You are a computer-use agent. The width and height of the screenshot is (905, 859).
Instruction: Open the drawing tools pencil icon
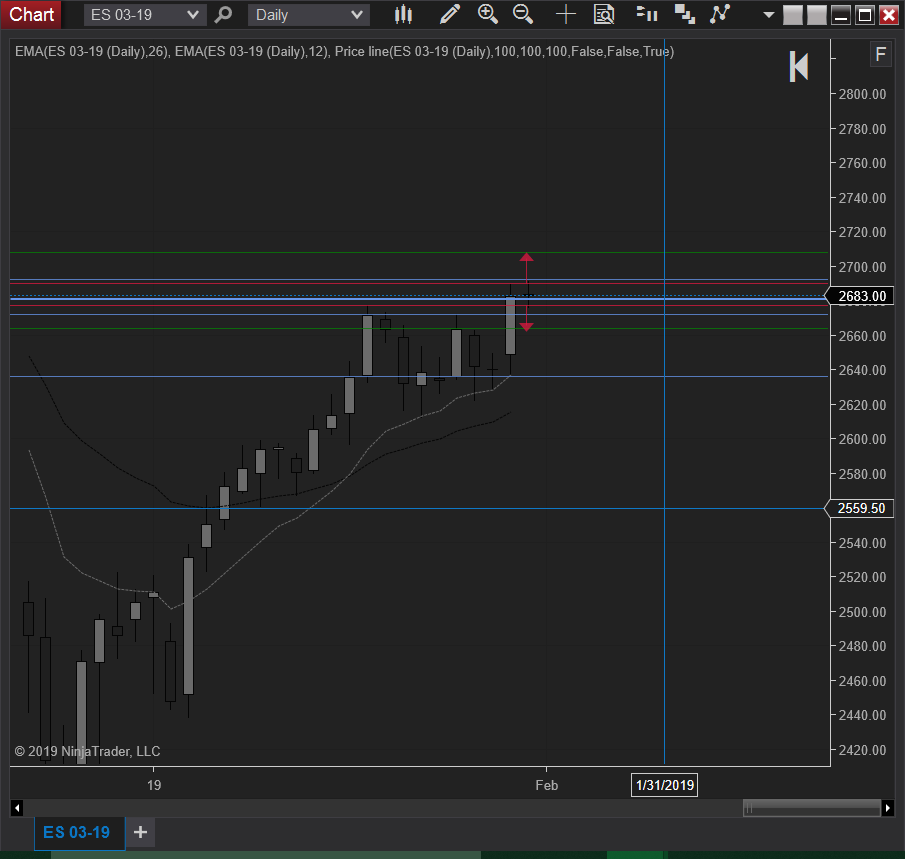[450, 14]
